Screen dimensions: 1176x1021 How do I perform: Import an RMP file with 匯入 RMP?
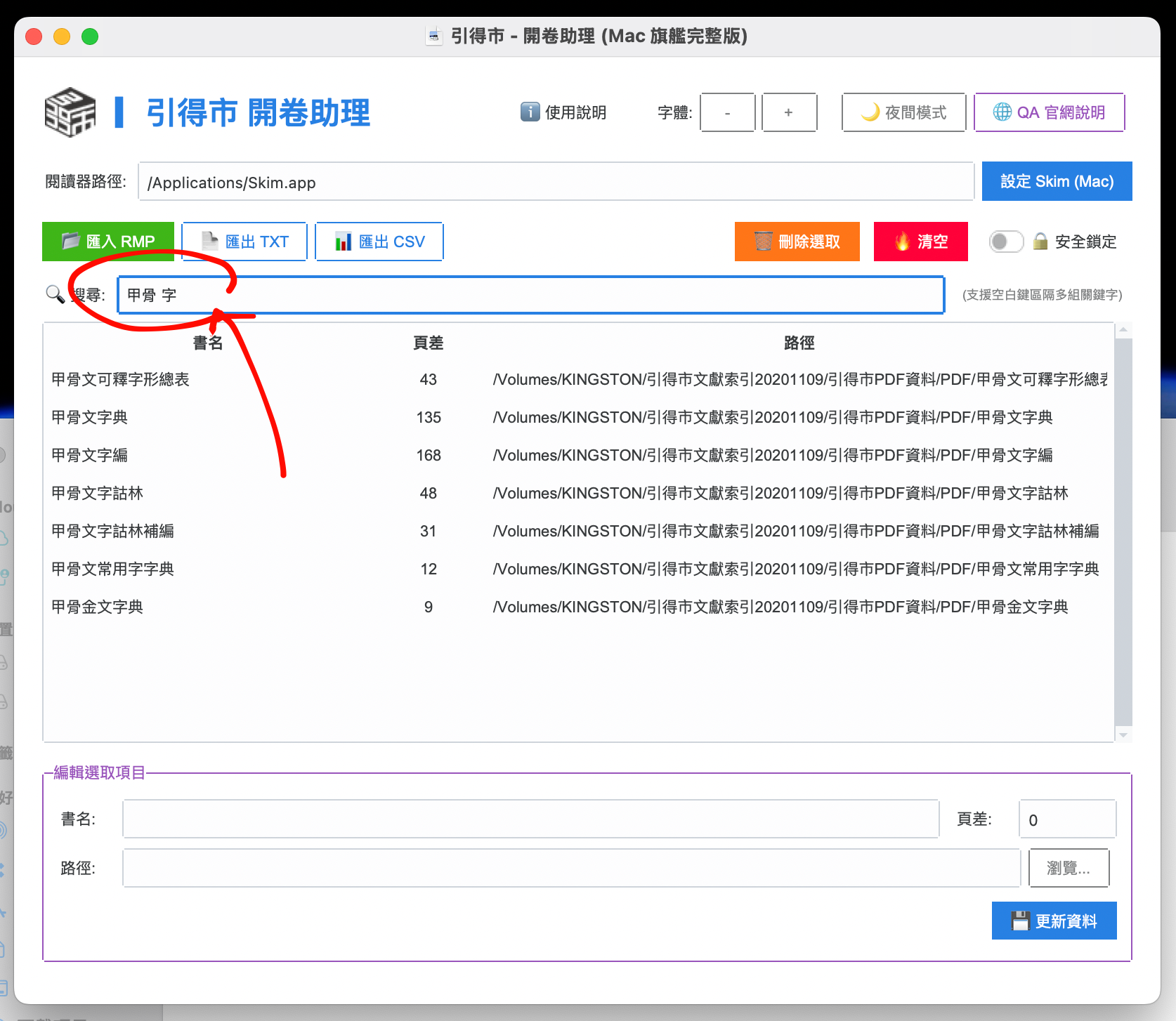(108, 242)
